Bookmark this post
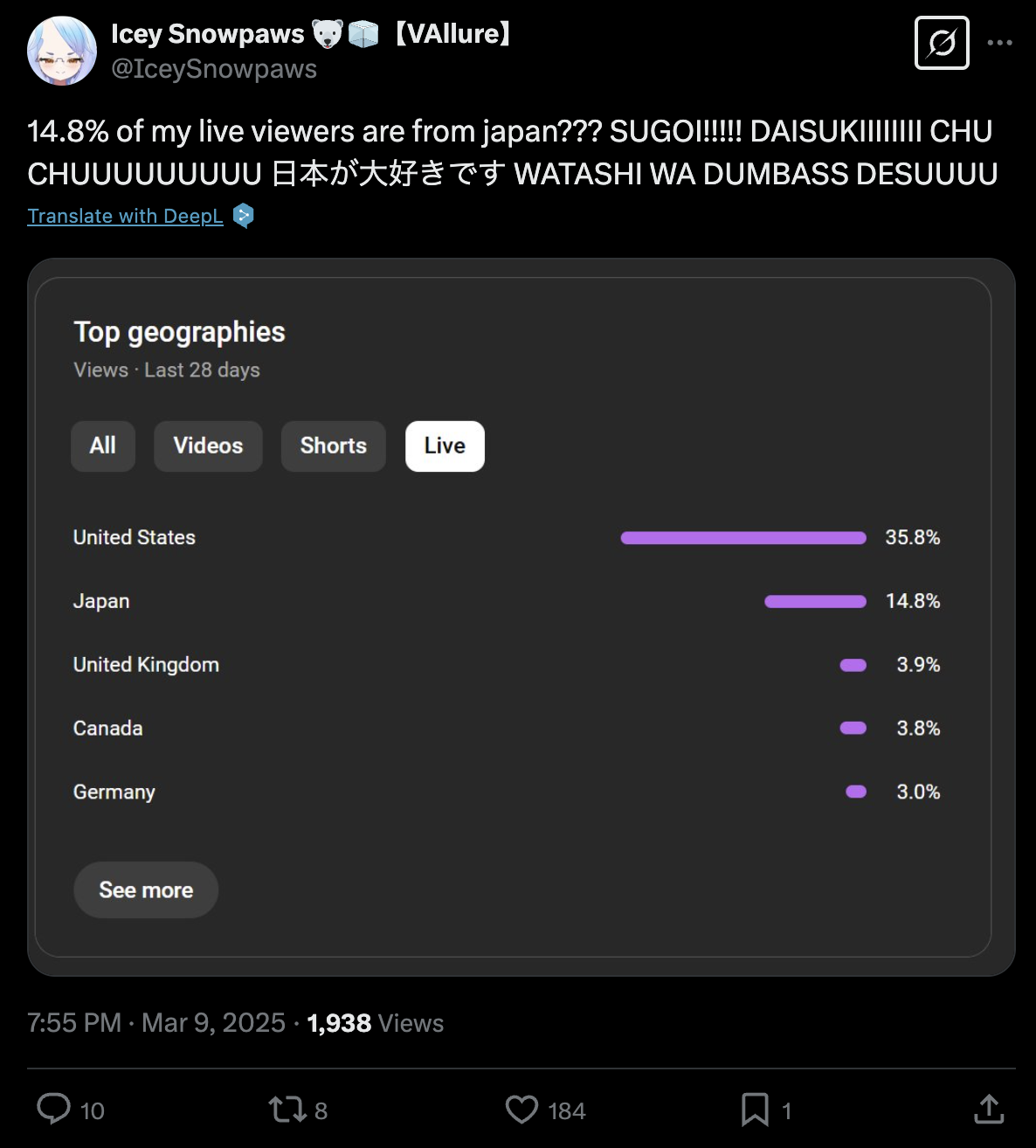Screen dimensions: 1036x1148 [755, 1110]
